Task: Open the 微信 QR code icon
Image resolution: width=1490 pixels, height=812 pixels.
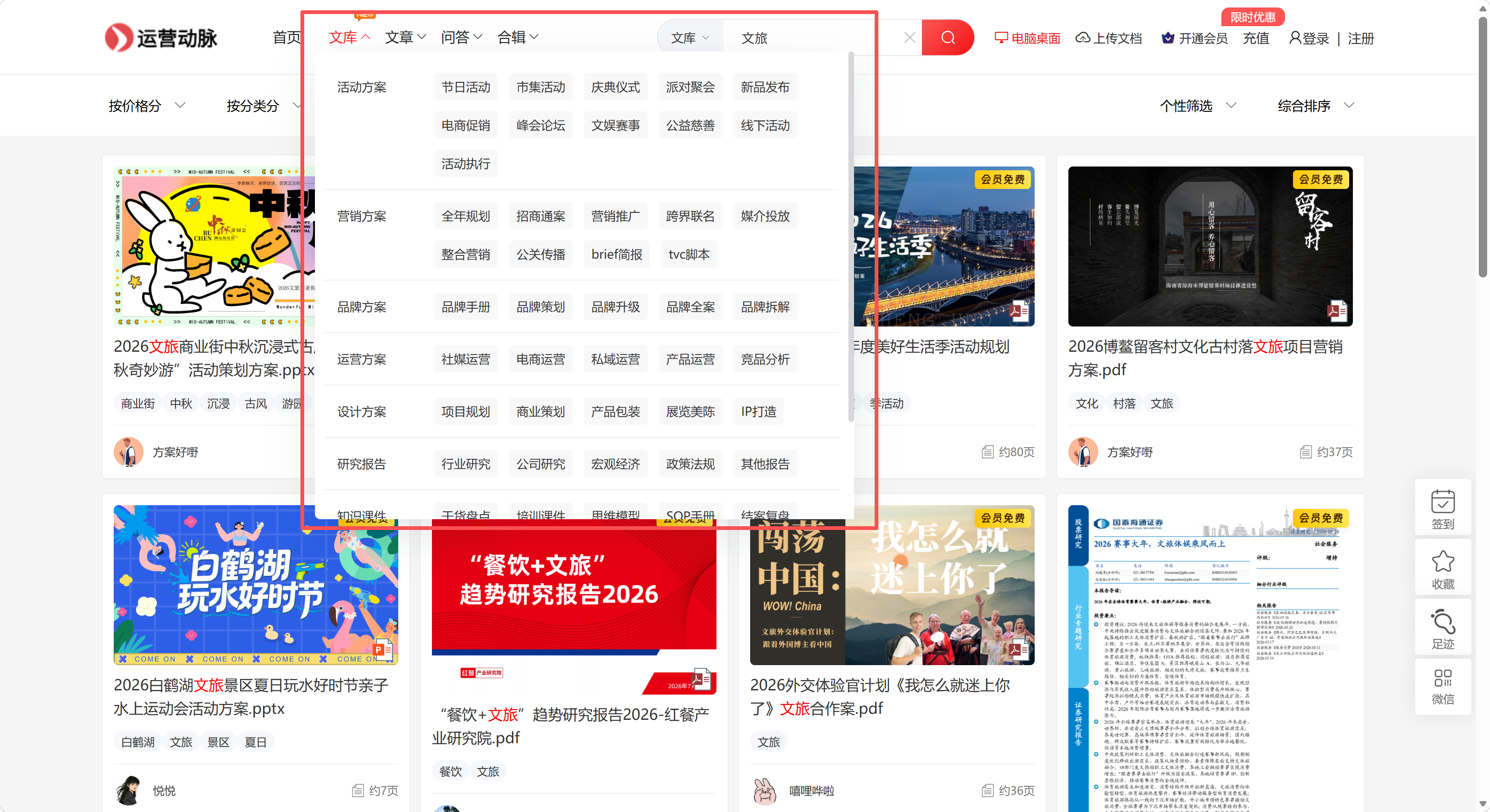Action: click(1443, 677)
